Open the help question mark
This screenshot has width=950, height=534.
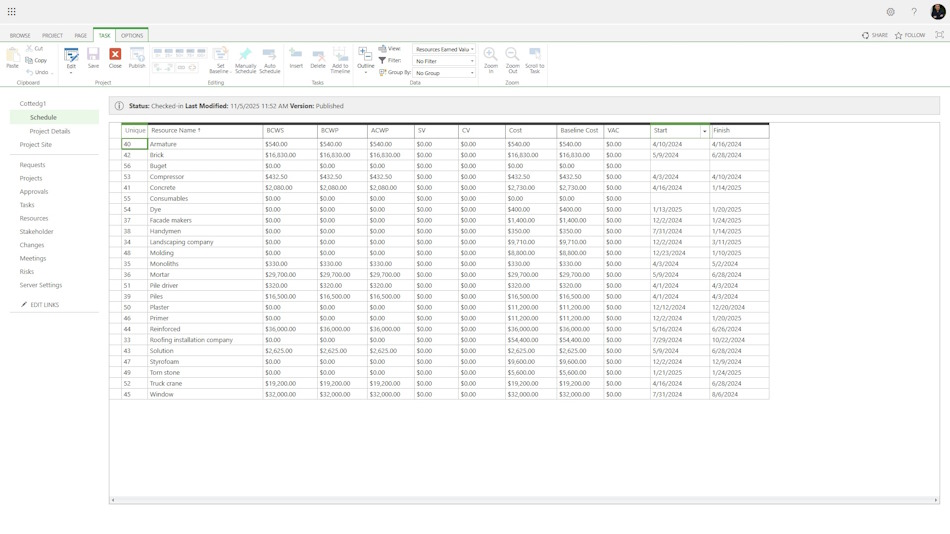pos(914,12)
